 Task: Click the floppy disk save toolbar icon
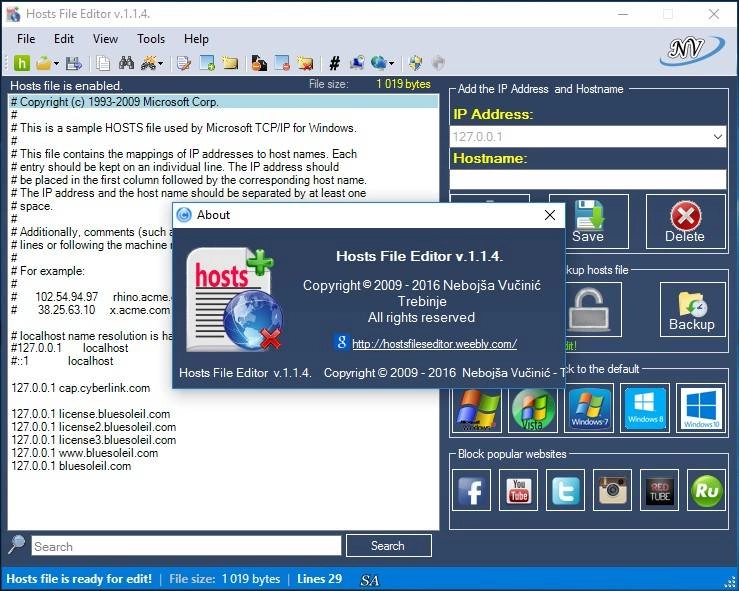tap(74, 63)
